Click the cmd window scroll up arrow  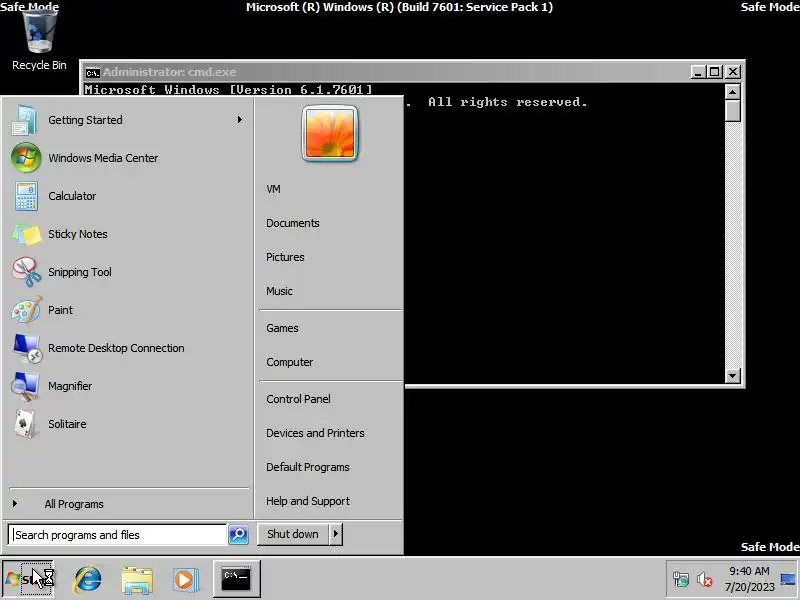point(733,92)
